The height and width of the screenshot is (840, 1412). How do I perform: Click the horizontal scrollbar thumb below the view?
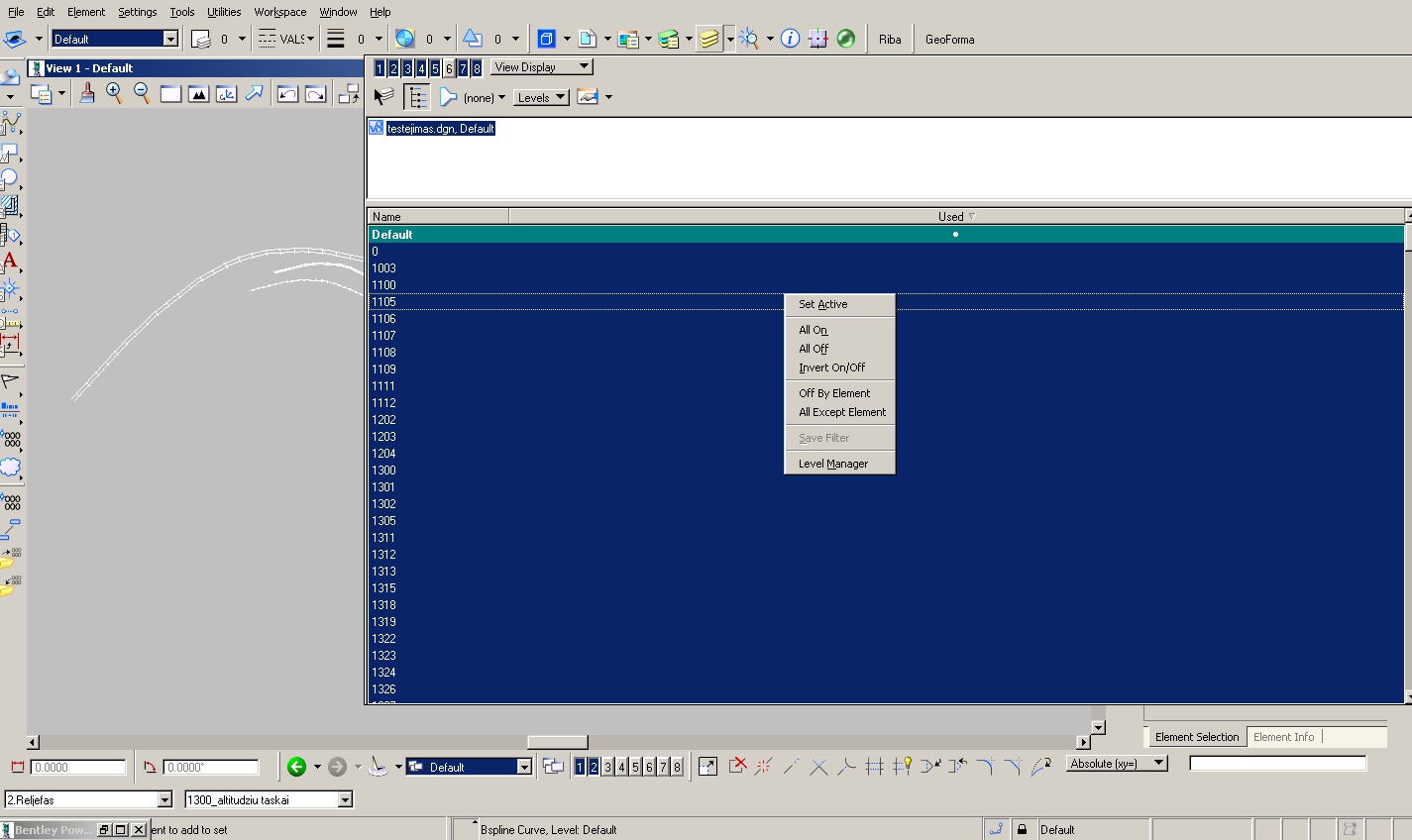557,742
